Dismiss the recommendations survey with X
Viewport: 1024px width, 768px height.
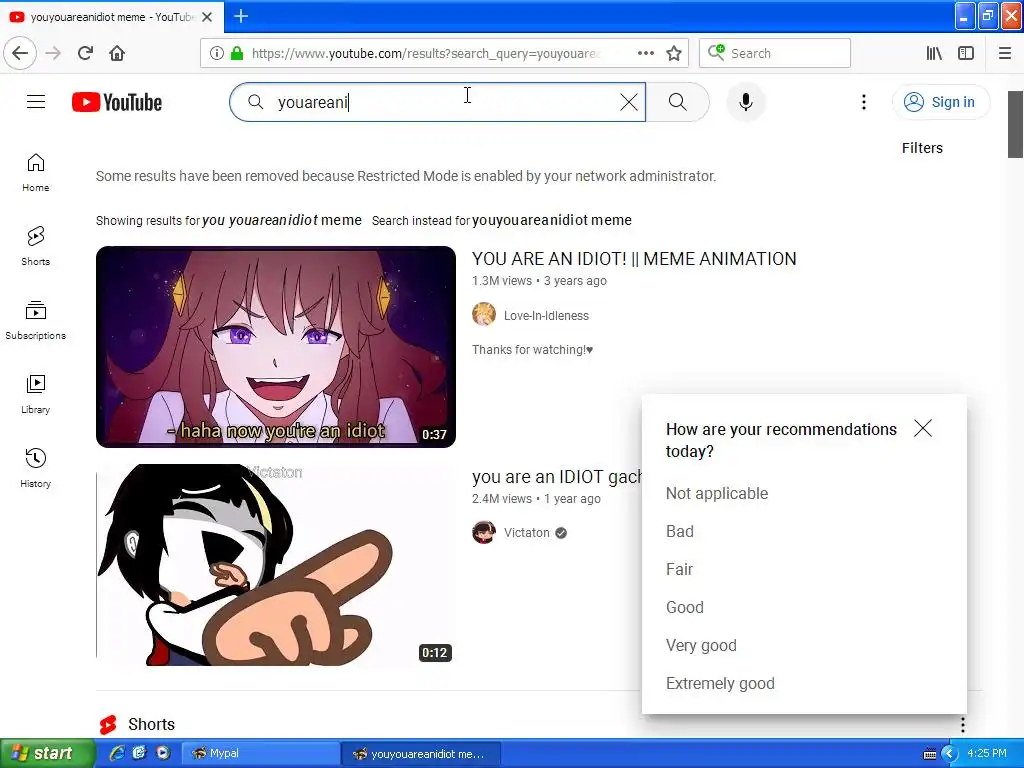tap(923, 428)
